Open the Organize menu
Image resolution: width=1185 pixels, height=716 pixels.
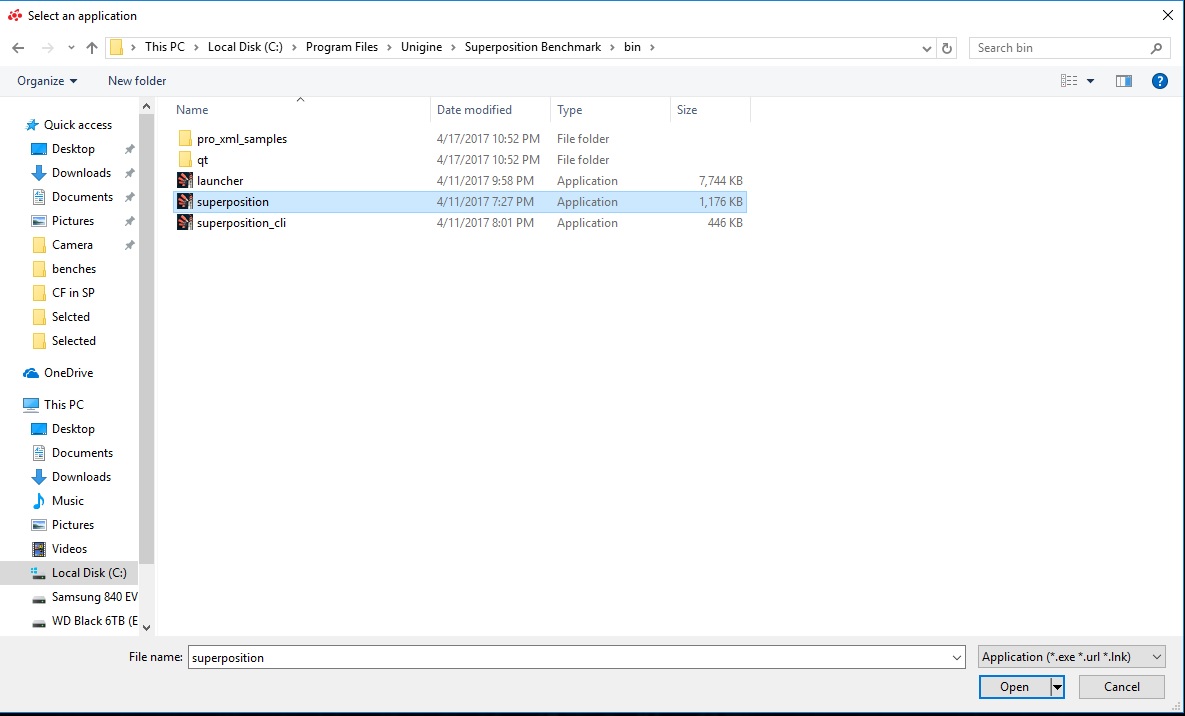(x=47, y=81)
